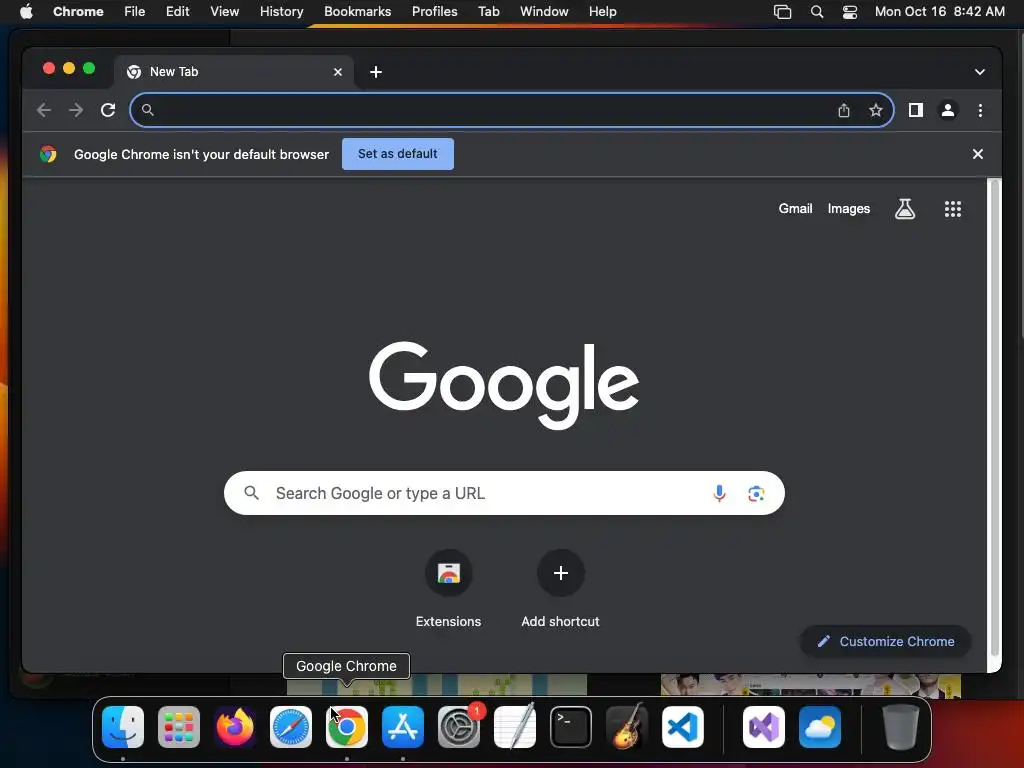Open the Bookmarks menu

(357, 12)
